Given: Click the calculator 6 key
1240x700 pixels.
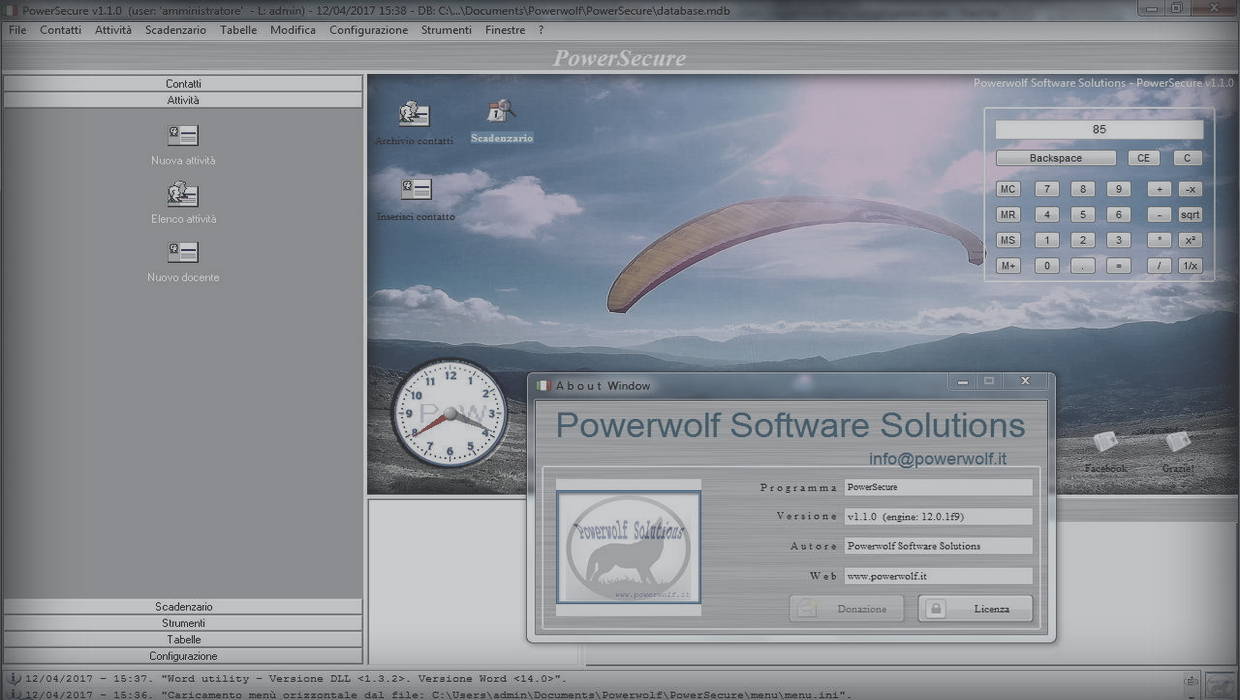Looking at the screenshot, I should coord(1119,215).
